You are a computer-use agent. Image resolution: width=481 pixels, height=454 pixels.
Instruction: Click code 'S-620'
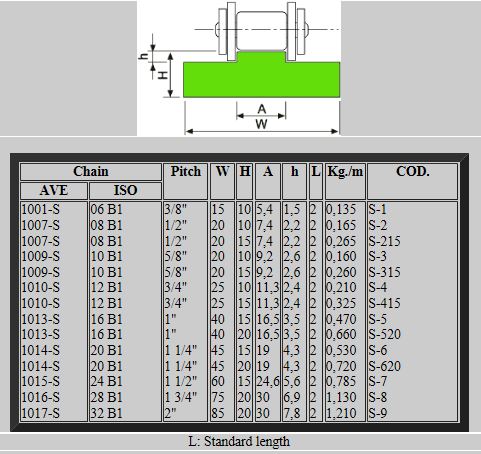point(385,366)
